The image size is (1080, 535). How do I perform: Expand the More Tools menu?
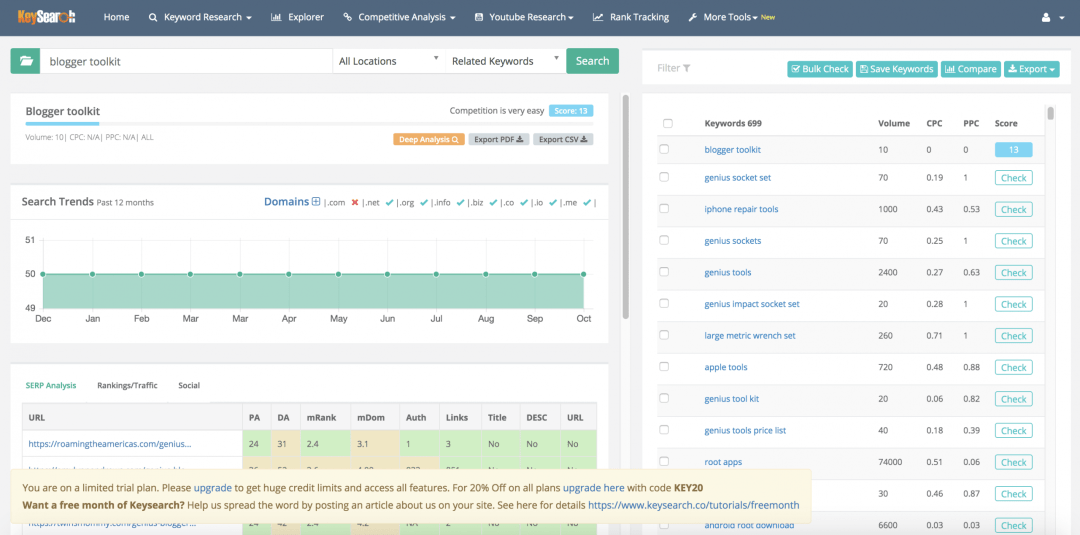click(731, 17)
